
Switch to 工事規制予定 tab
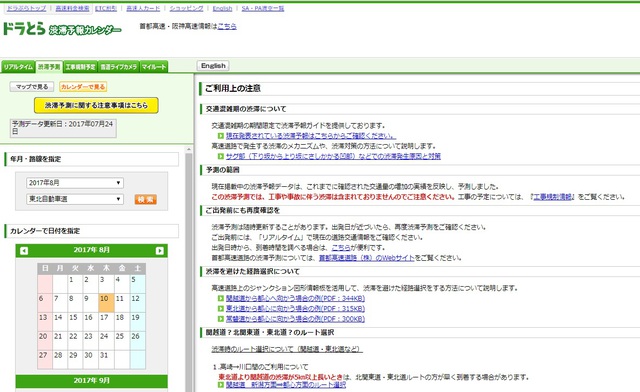coord(80,67)
